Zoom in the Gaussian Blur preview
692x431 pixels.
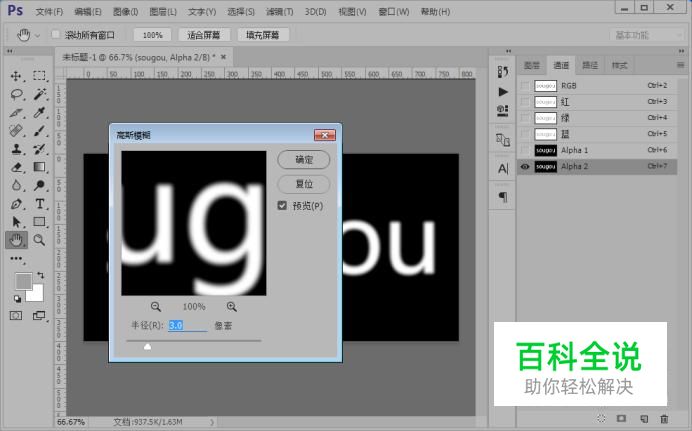pyautogui.click(x=232, y=307)
